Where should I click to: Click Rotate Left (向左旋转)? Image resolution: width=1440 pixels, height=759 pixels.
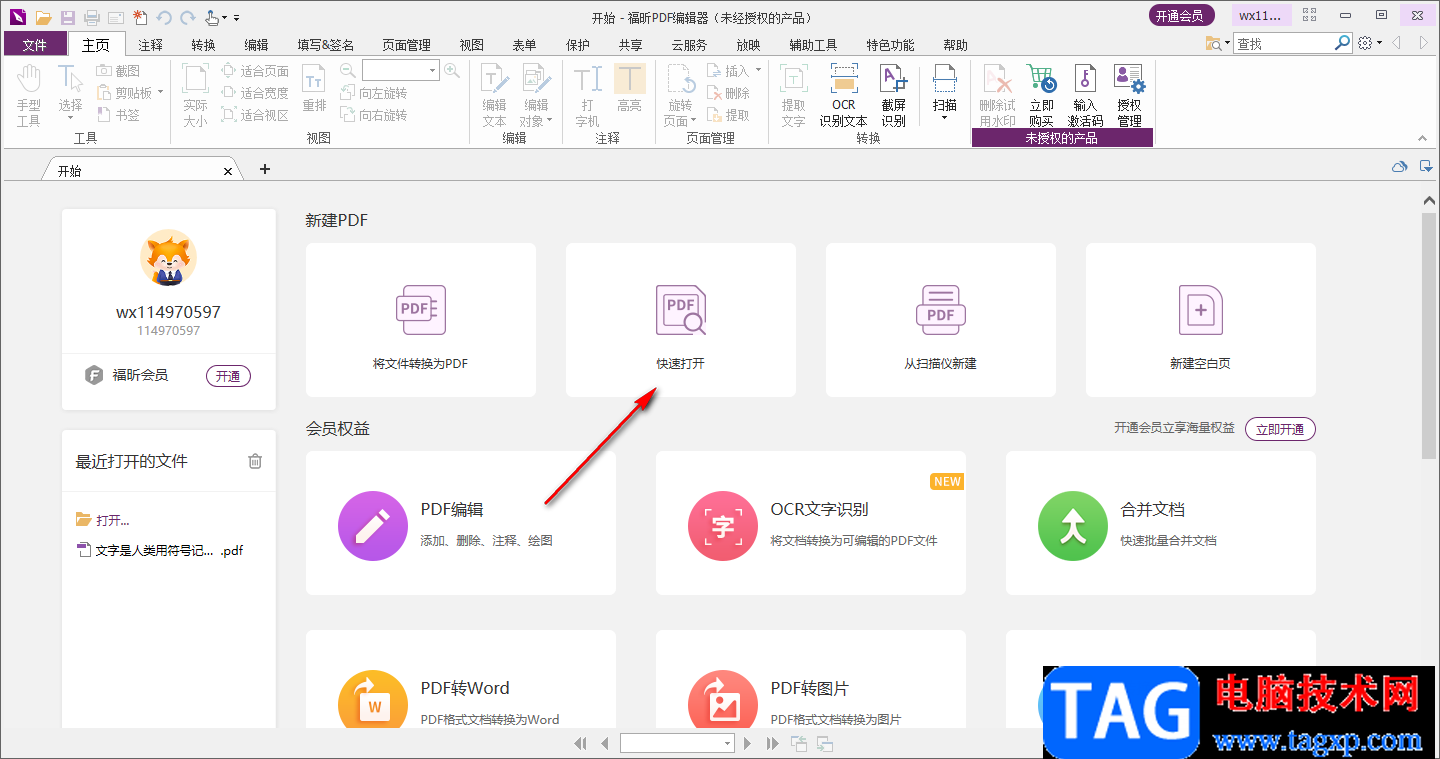(x=374, y=93)
